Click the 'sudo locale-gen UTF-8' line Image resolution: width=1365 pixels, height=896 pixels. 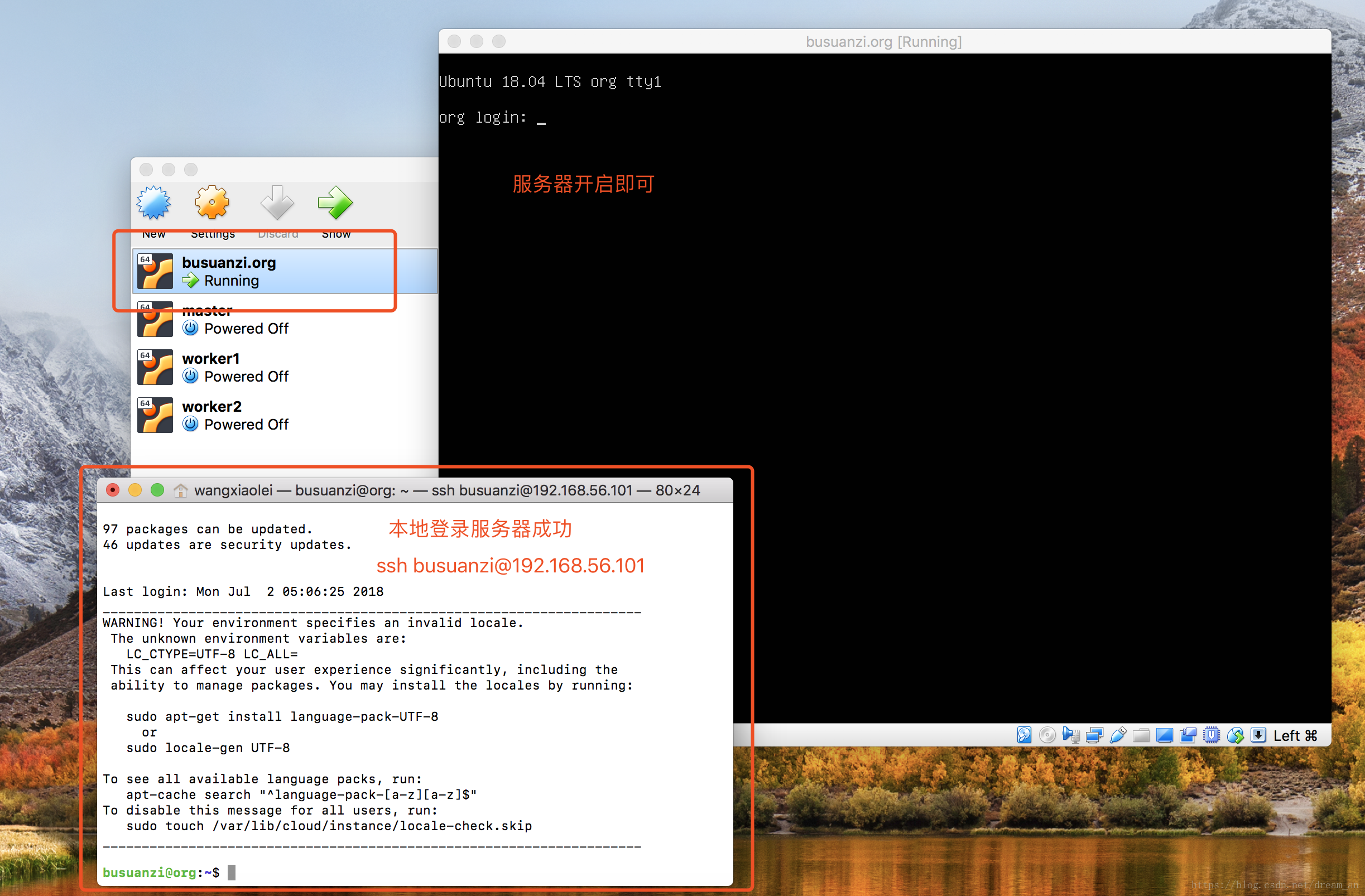(x=208, y=748)
